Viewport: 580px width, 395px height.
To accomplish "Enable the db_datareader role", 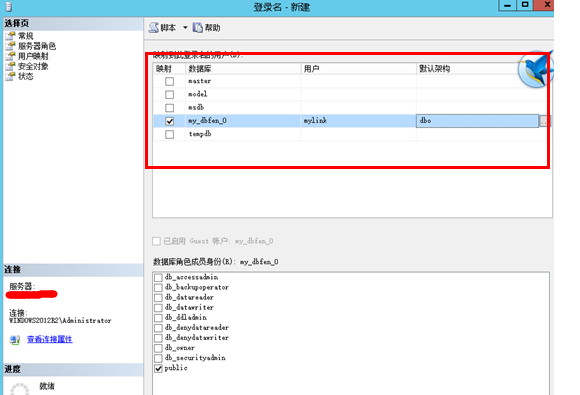I will 158,298.
